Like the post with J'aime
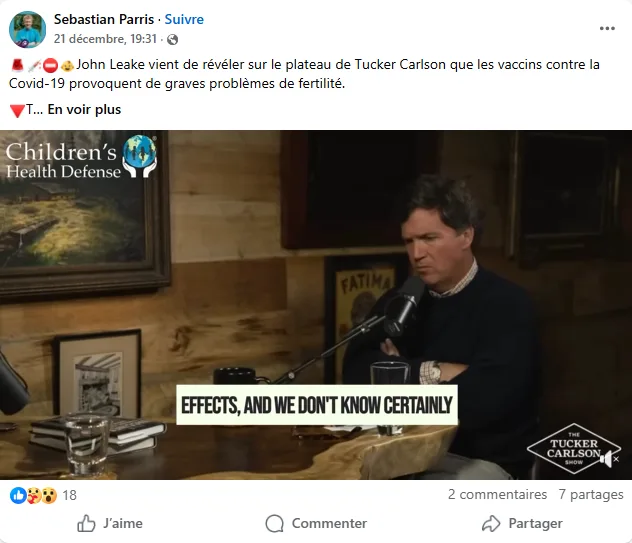632x543 pixels. [x=110, y=523]
